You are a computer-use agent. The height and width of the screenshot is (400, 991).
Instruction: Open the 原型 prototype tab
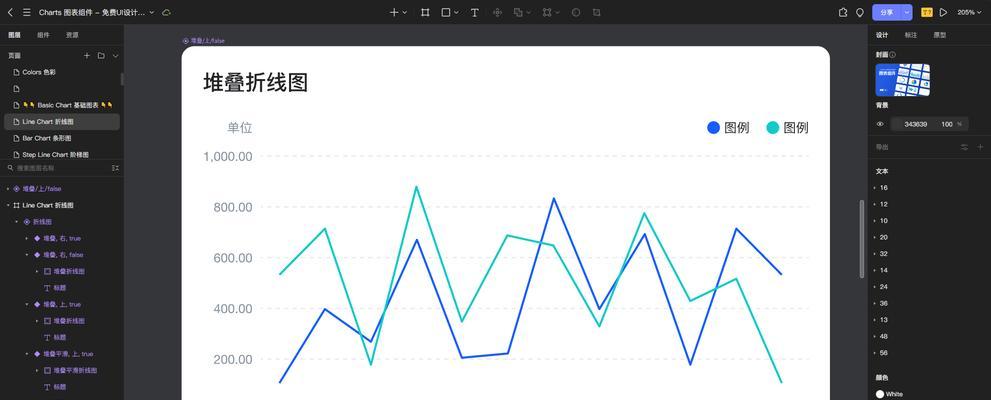tap(940, 35)
